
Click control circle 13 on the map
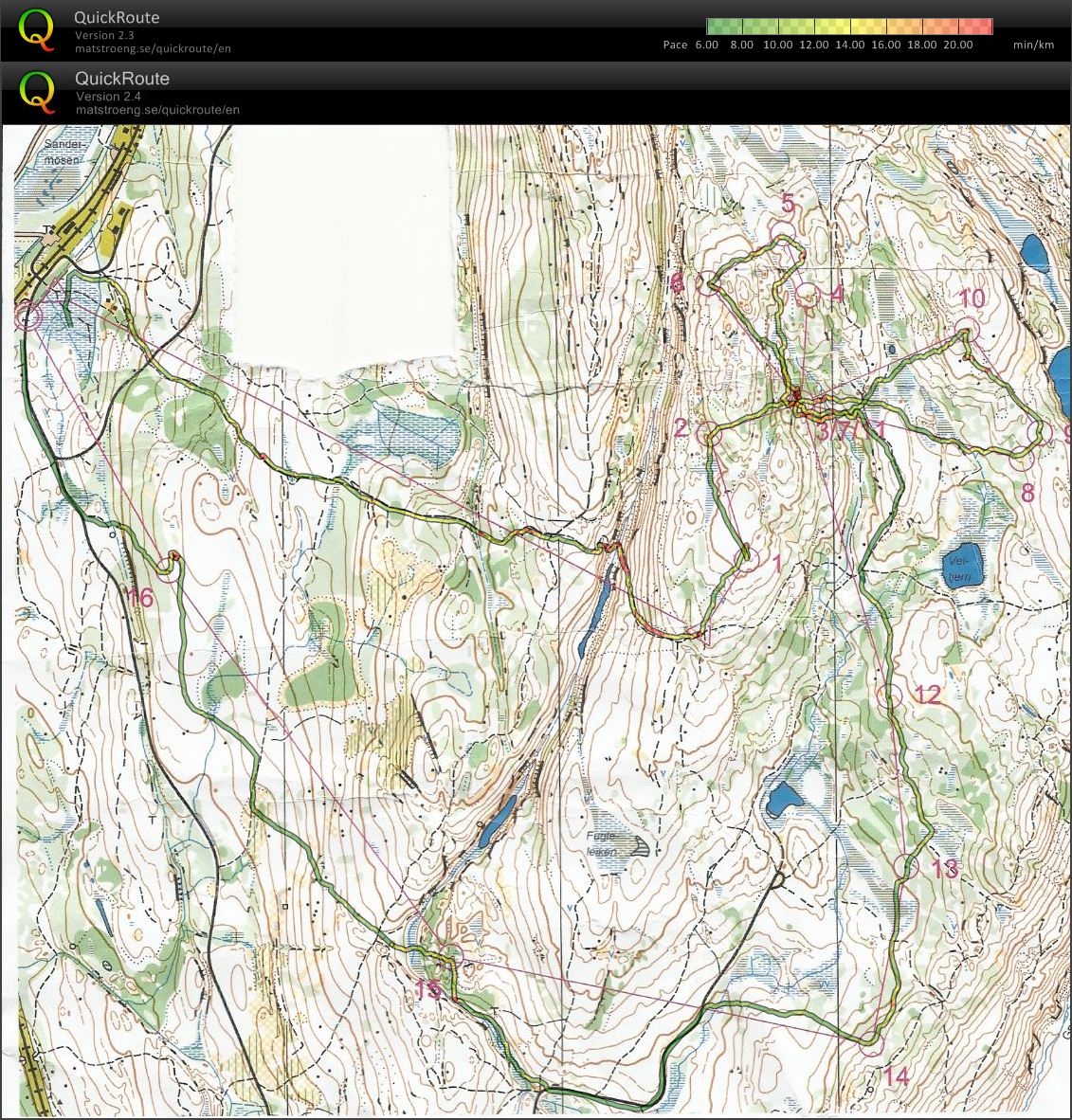click(x=905, y=866)
